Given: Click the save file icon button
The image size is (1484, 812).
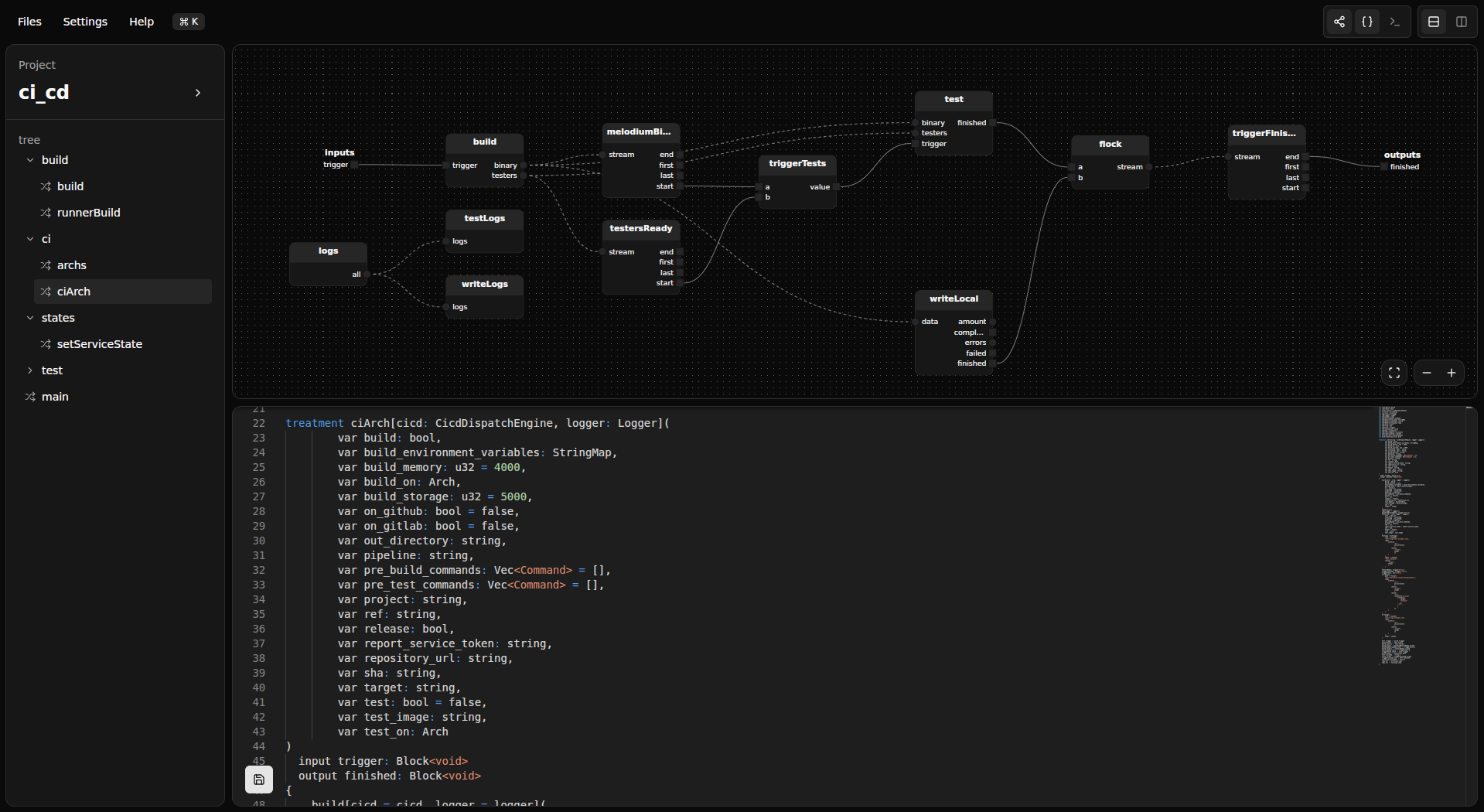Looking at the screenshot, I should coord(259,780).
